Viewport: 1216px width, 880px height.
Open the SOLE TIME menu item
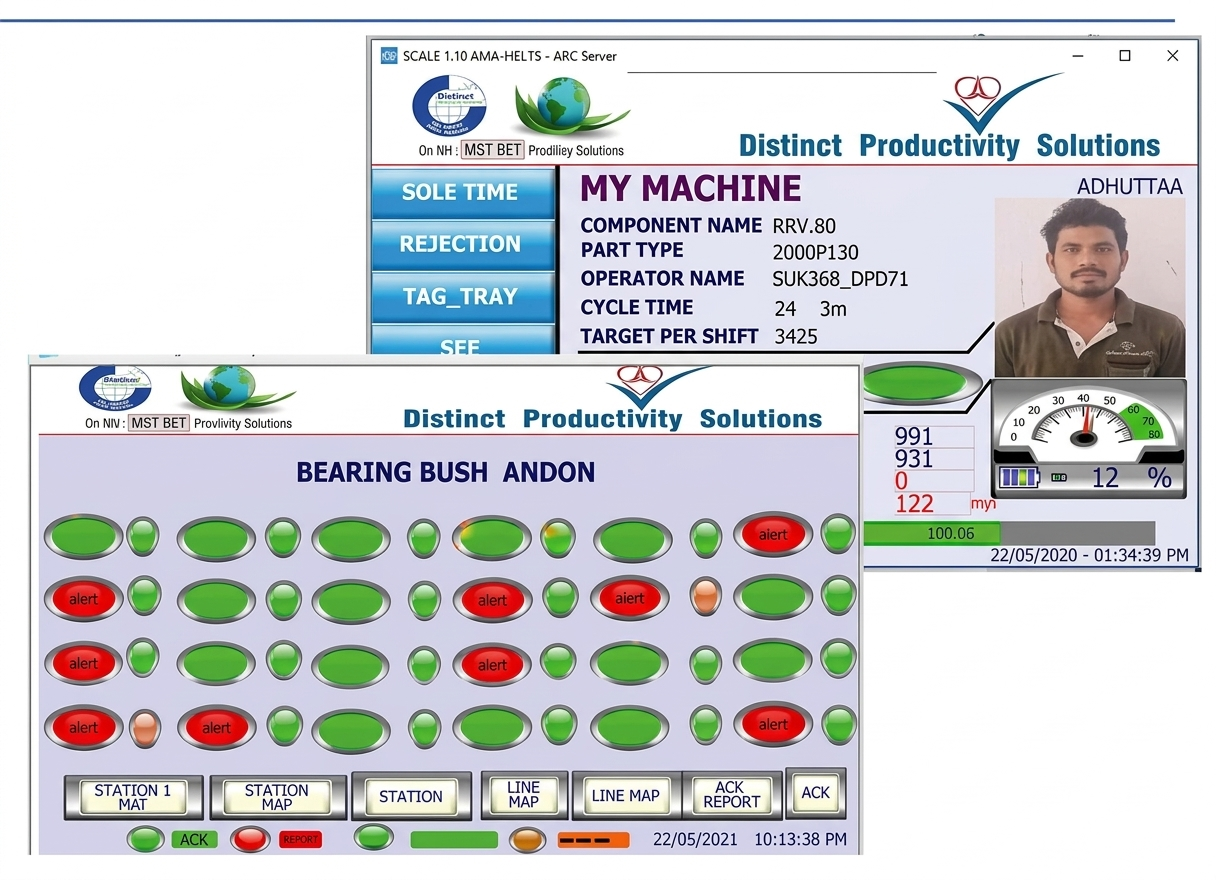pos(461,192)
